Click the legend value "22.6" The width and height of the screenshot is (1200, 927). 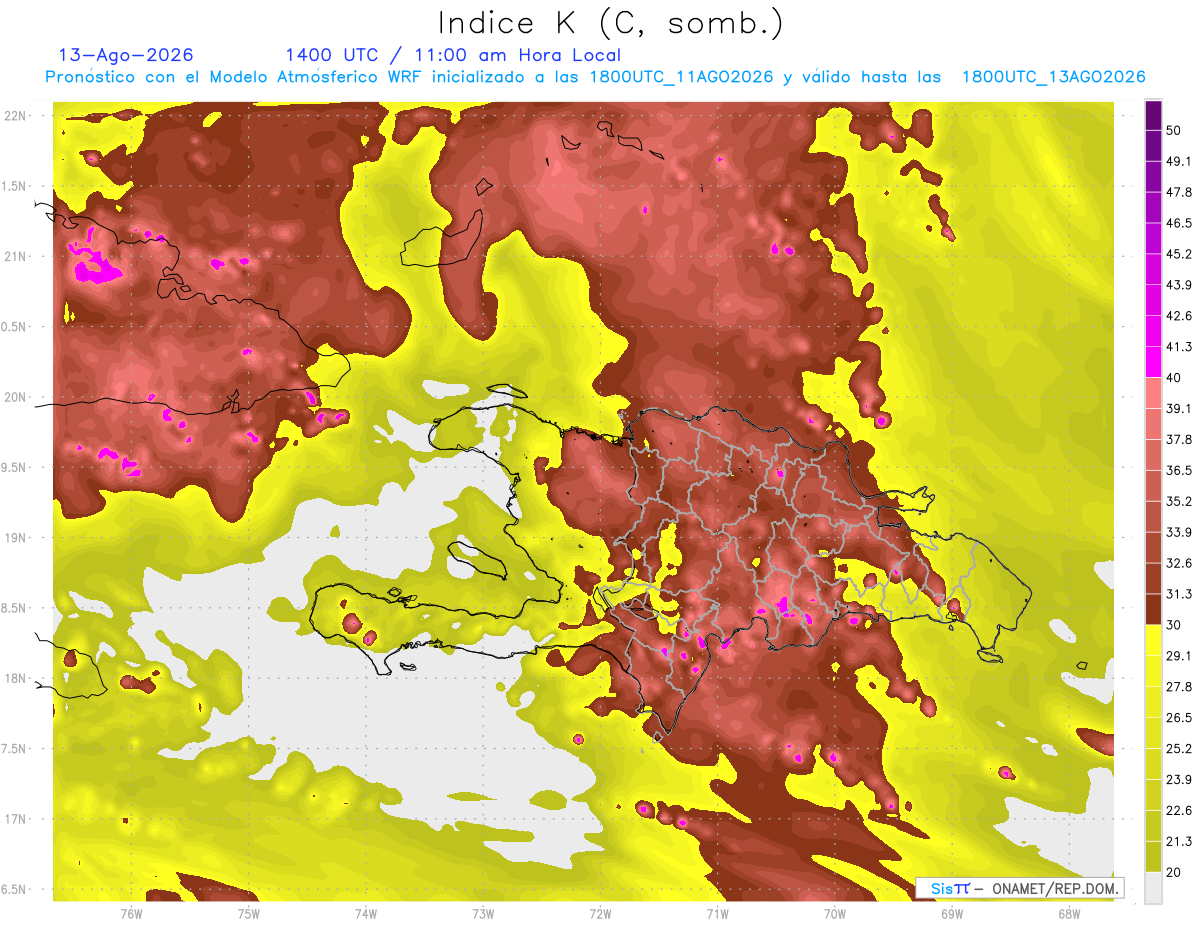tap(1179, 810)
